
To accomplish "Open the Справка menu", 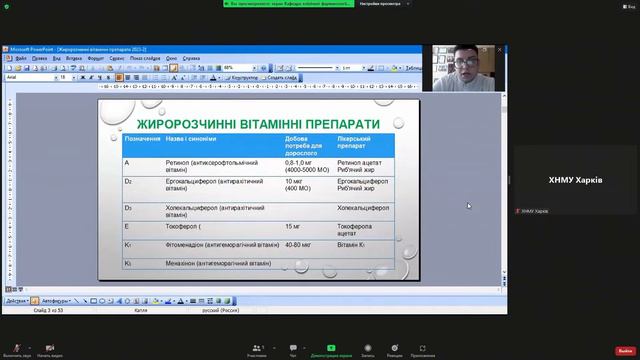I will point(191,59).
